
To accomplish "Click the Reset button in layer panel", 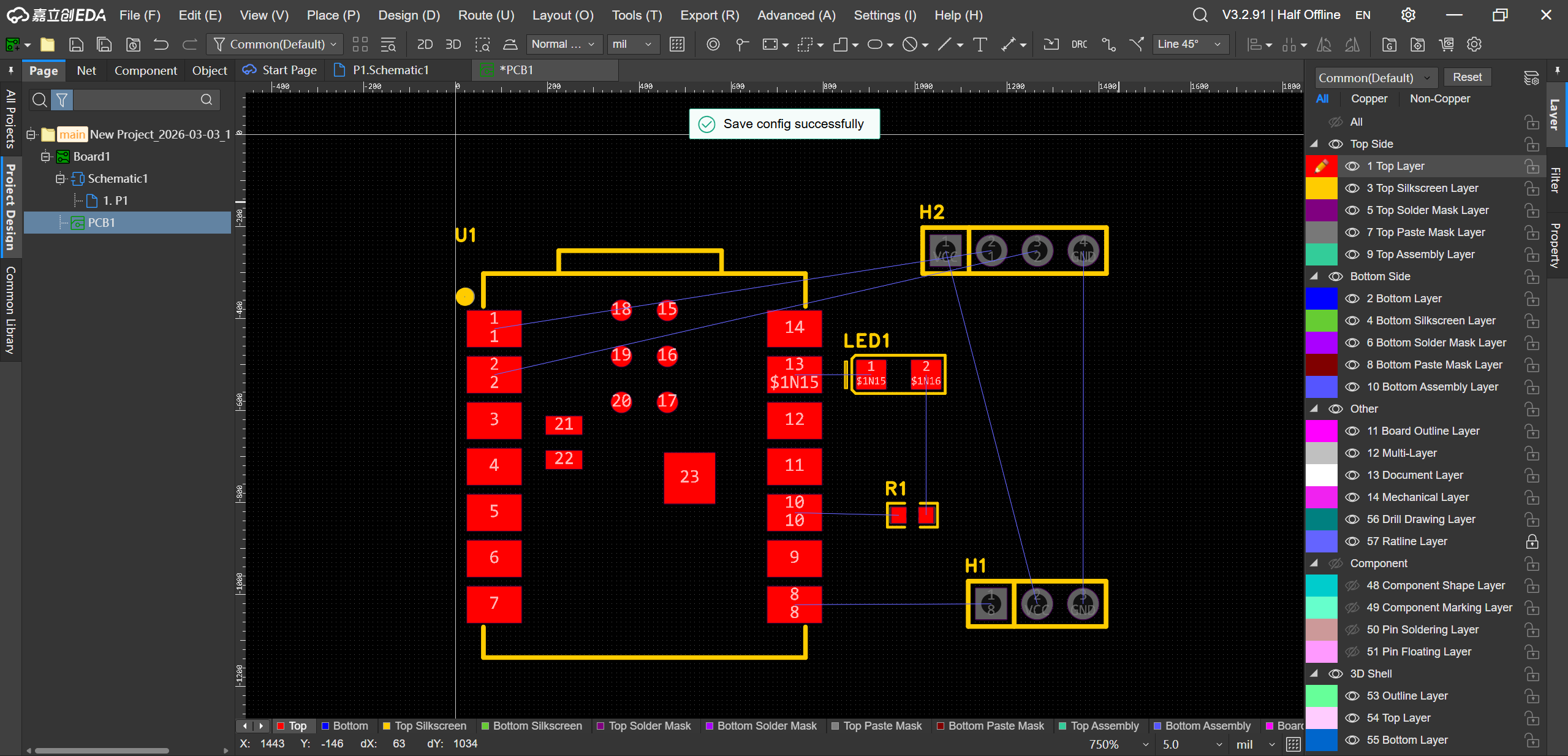I will (x=1467, y=77).
